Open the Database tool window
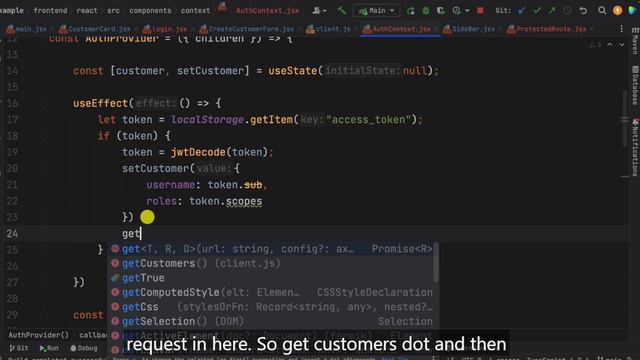 635,85
